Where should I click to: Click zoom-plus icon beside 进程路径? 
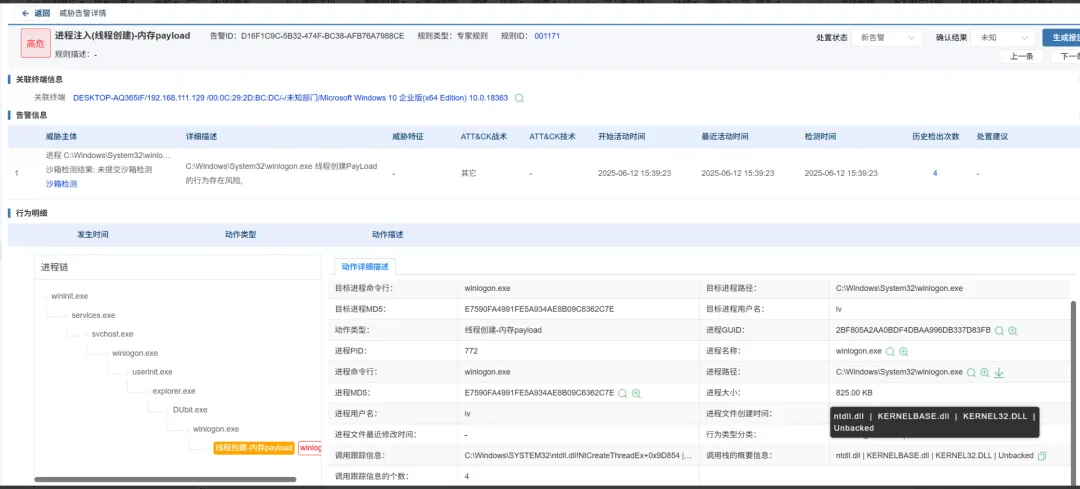[984, 372]
